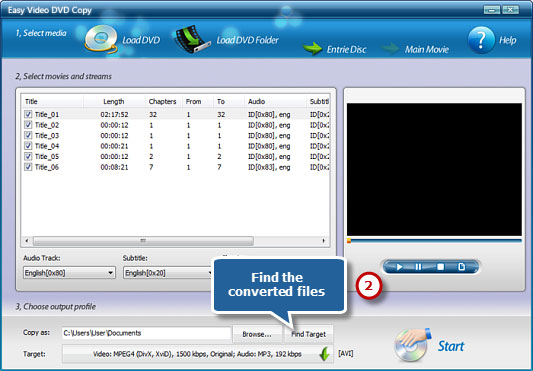
Task: Pause the preview video
Action: (x=418, y=267)
